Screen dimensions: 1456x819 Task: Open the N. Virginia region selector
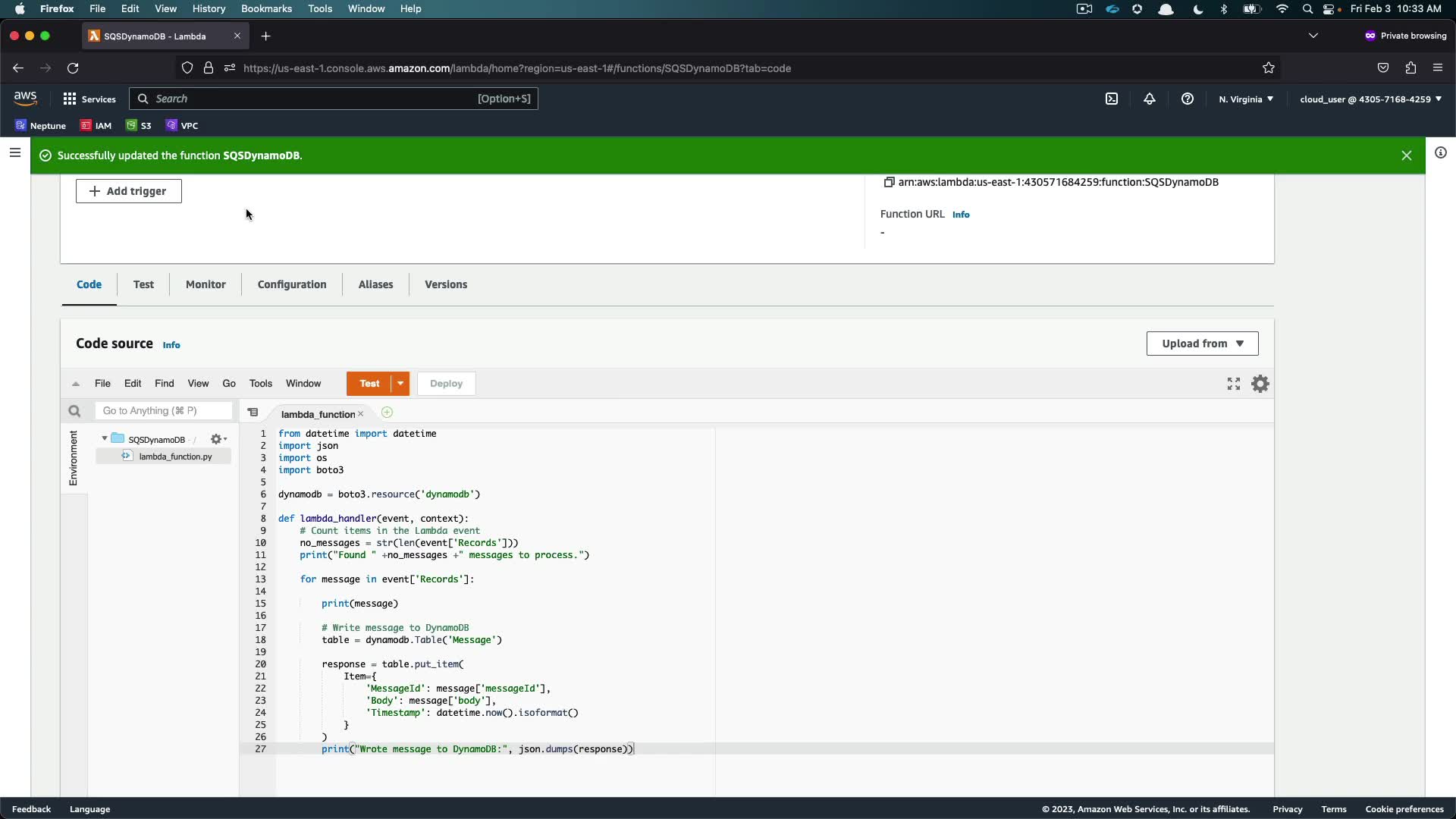pos(1246,99)
